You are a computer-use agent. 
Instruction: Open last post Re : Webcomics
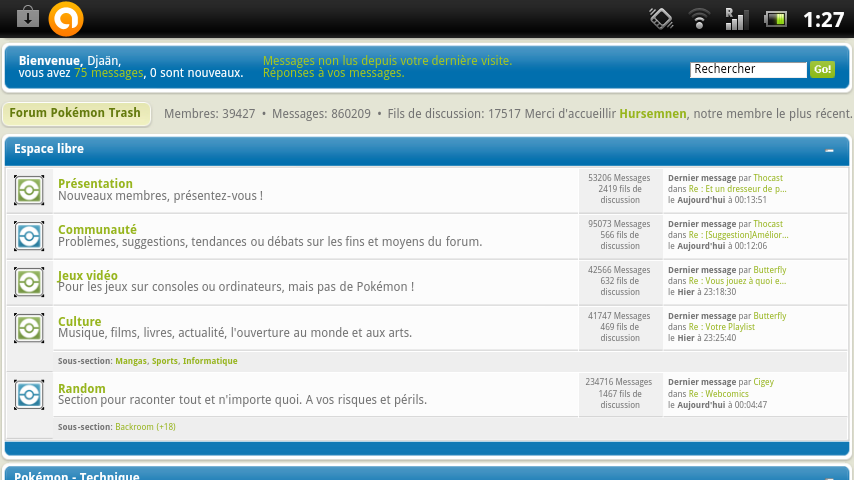pos(718,394)
